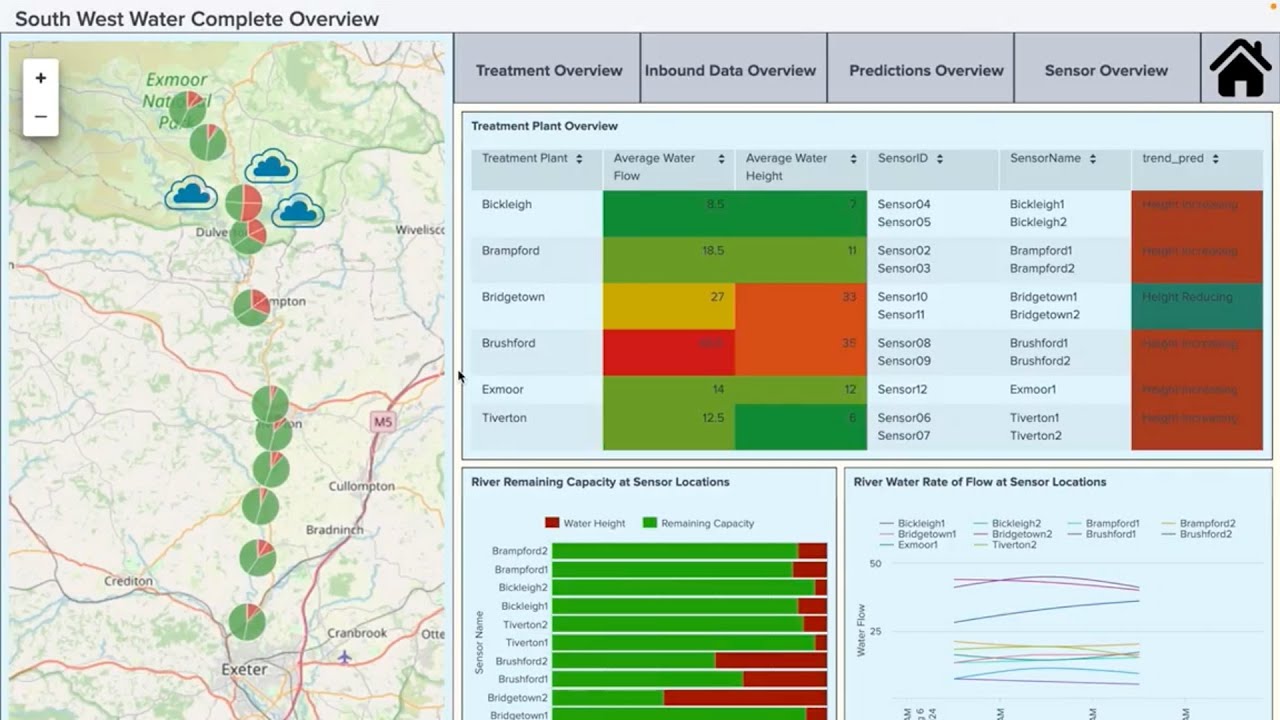1280x720 pixels.
Task: Click the map zoom-in plus icon
Action: pos(40,77)
